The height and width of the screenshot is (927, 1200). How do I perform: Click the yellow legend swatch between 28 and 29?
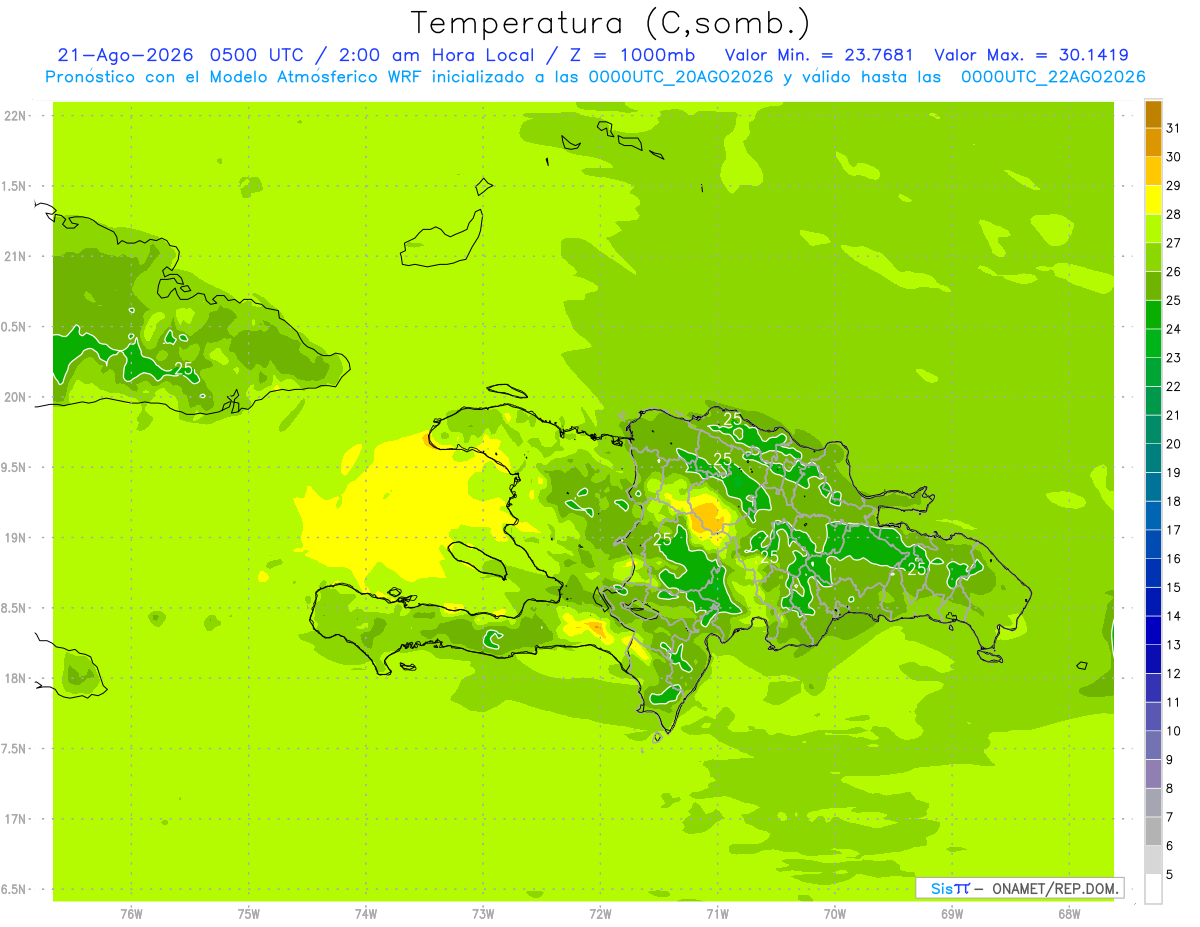coord(1153,200)
